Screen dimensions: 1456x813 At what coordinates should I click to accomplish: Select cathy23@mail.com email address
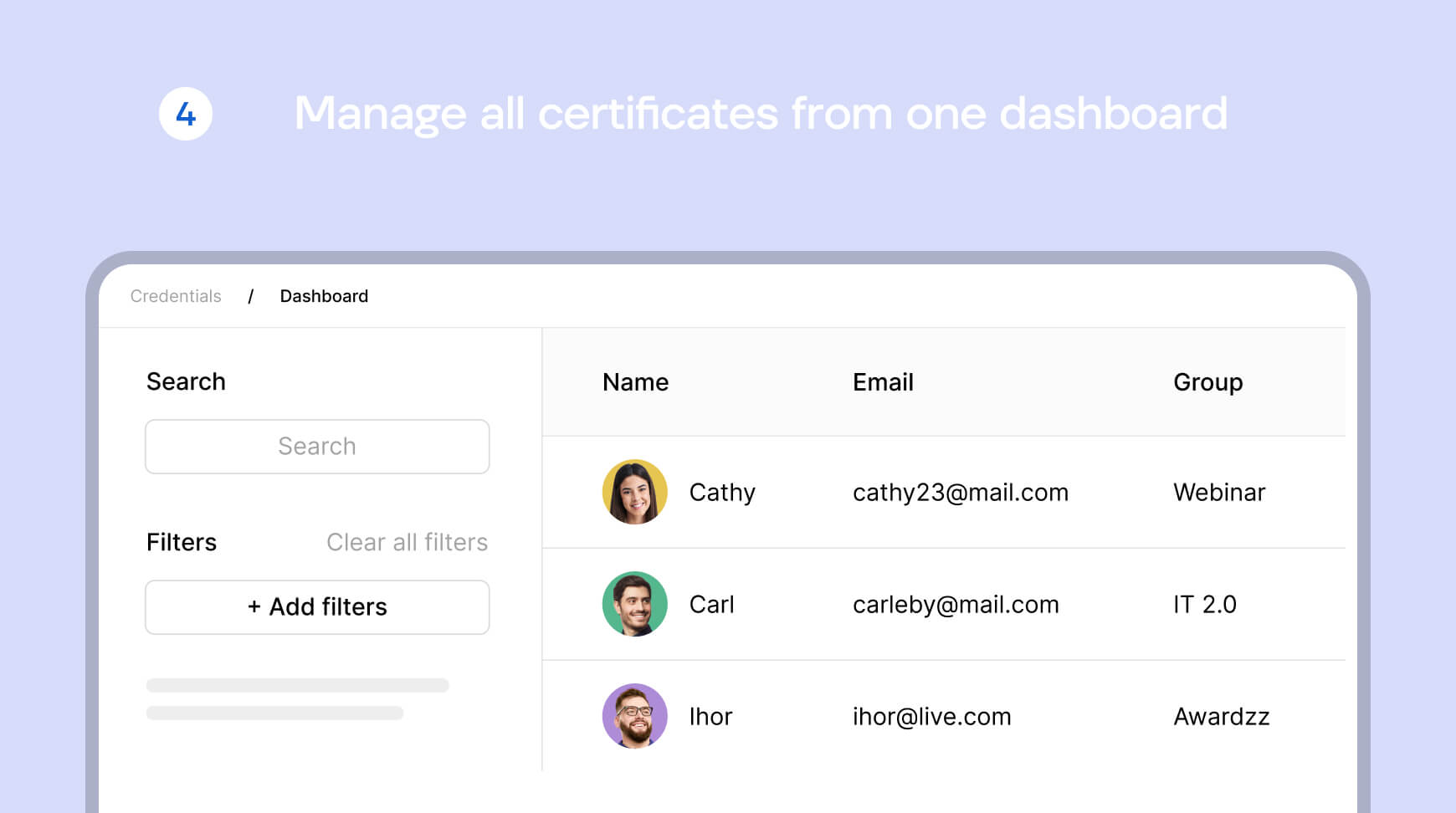pyautogui.click(x=961, y=493)
